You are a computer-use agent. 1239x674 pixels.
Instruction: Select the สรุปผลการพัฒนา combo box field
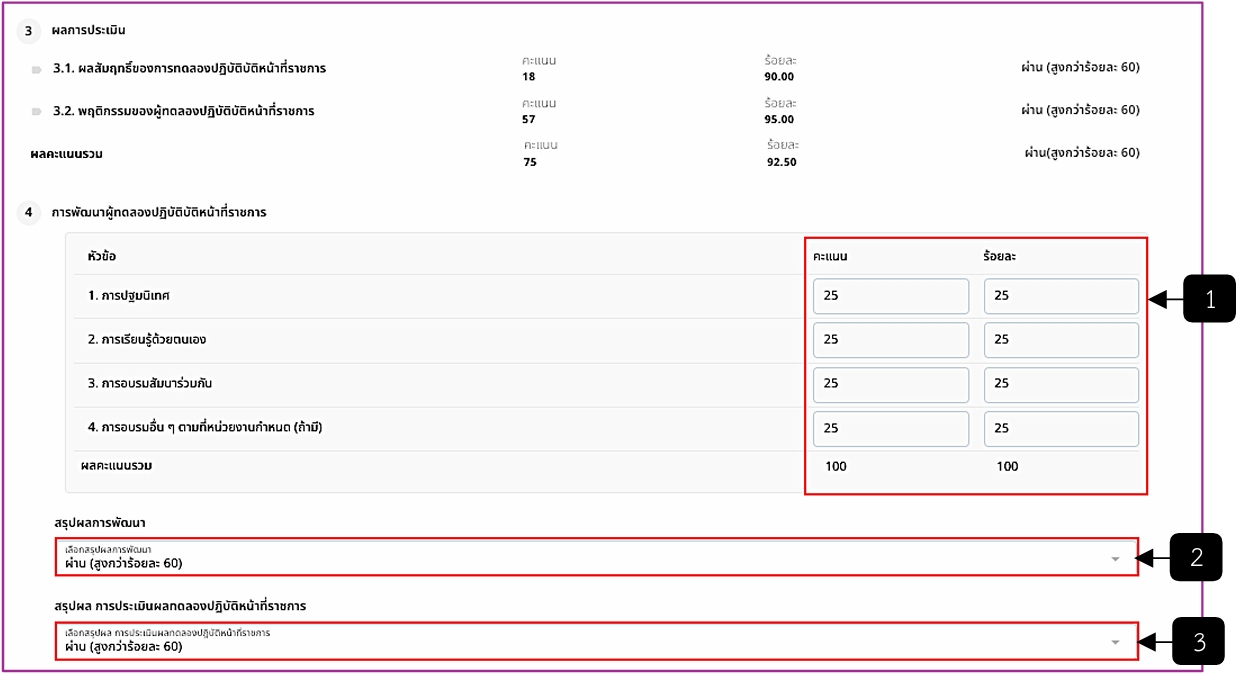[x=597, y=557]
